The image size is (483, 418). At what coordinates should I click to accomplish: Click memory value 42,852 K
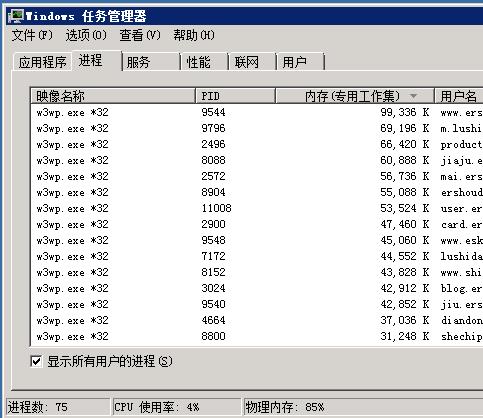click(405, 304)
